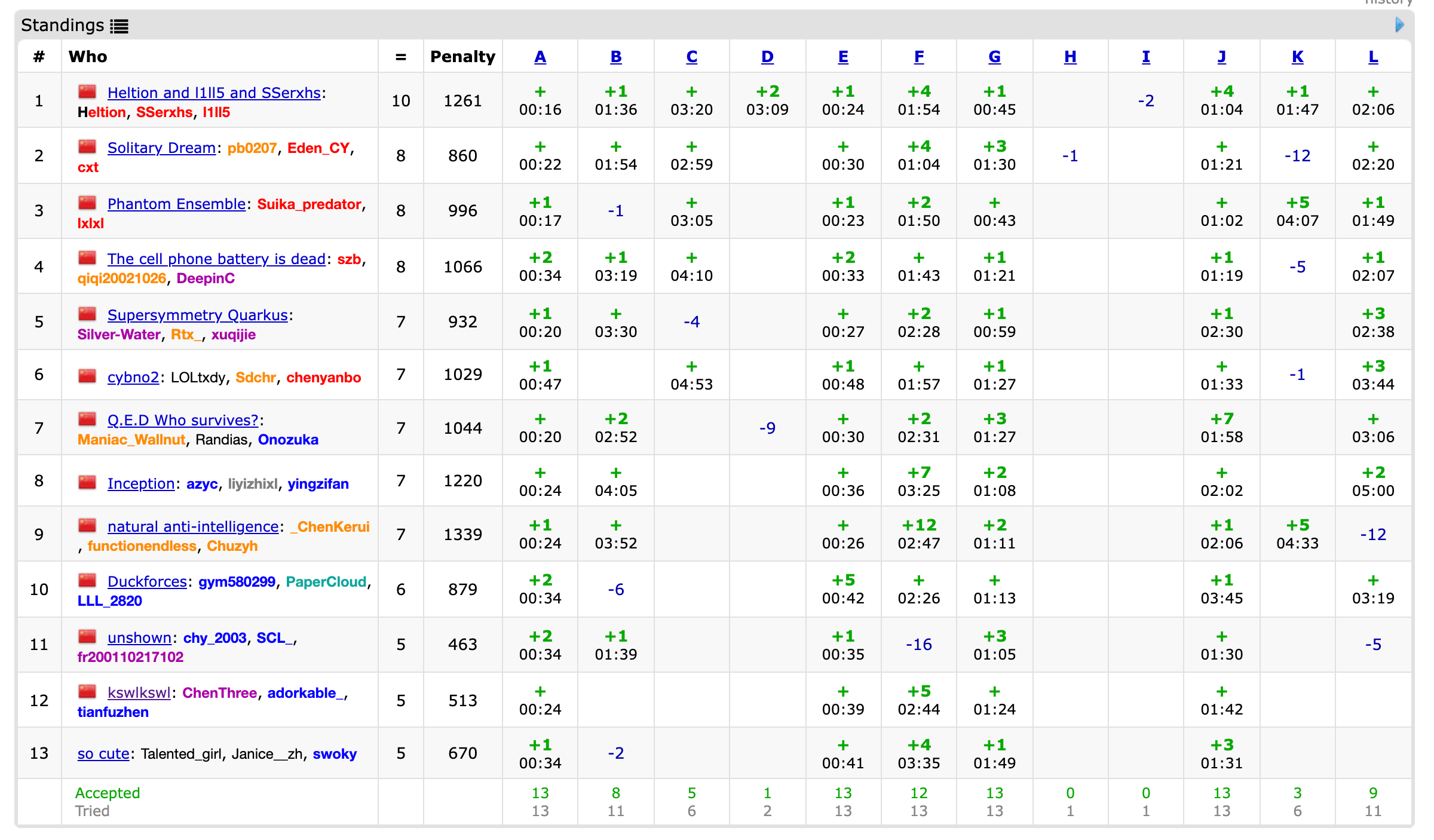Click the China flag beside Heltion team
This screenshot has width=1434, height=840.
[x=87, y=91]
